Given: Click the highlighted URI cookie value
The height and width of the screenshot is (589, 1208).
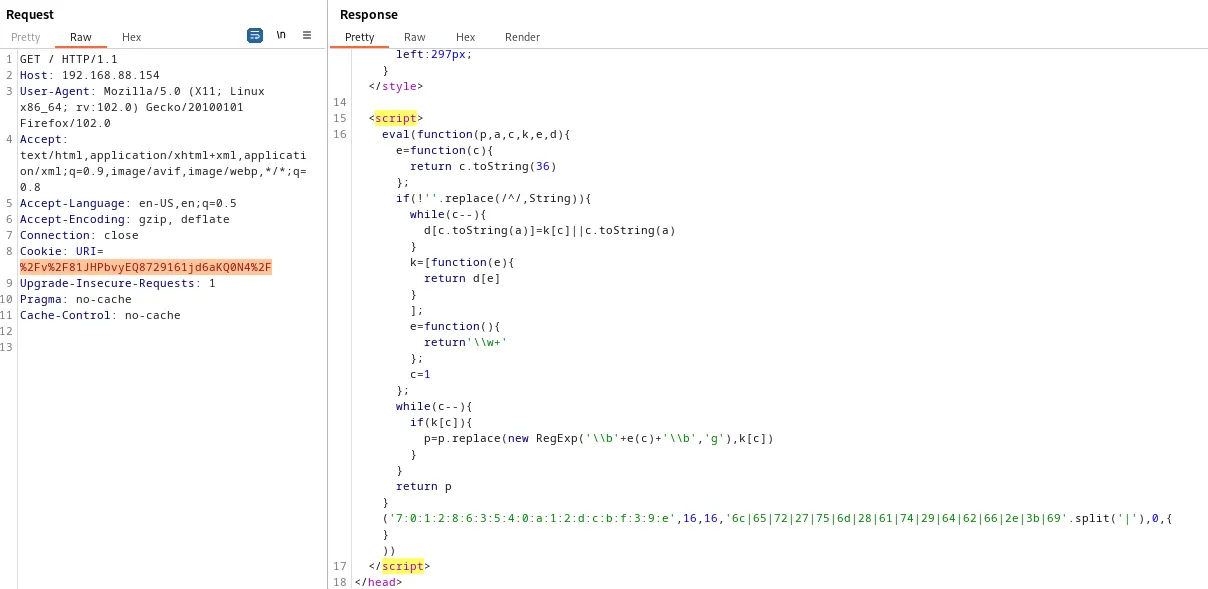Looking at the screenshot, I should [145, 267].
